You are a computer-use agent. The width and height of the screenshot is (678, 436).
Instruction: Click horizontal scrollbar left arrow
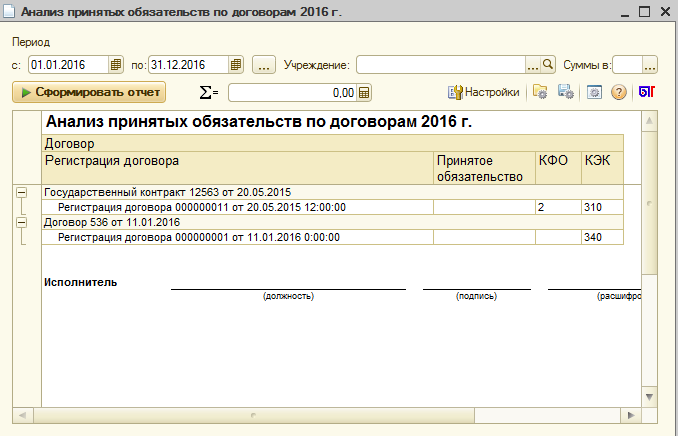point(23,415)
